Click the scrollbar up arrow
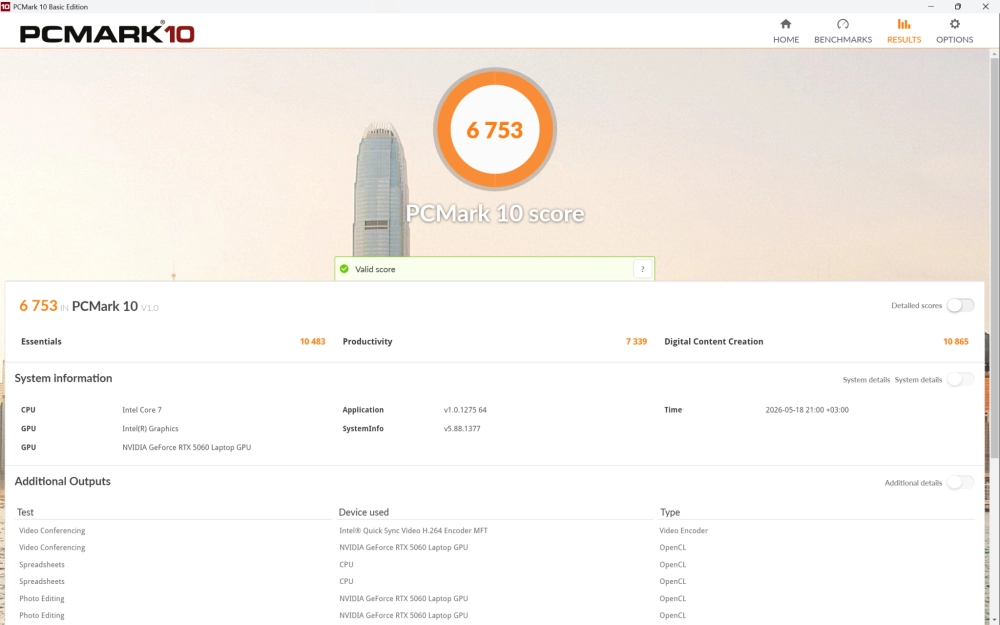 point(994,54)
